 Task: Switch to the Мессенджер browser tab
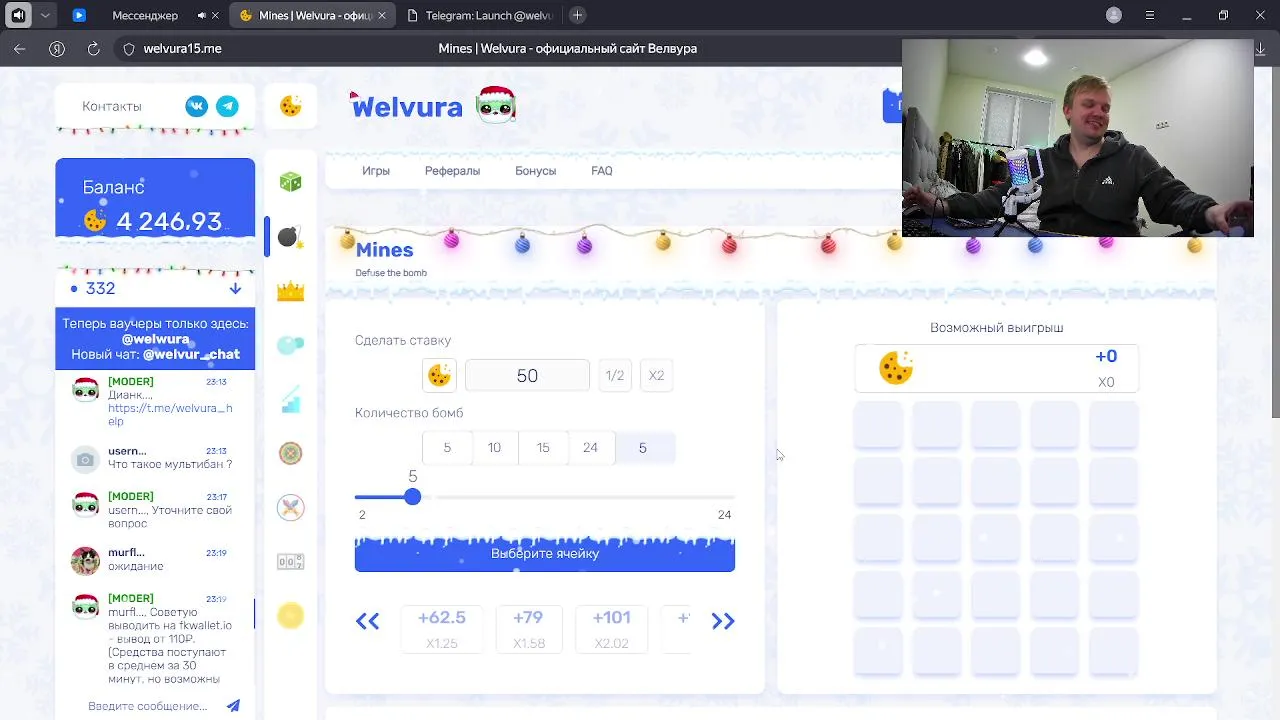(x=144, y=15)
